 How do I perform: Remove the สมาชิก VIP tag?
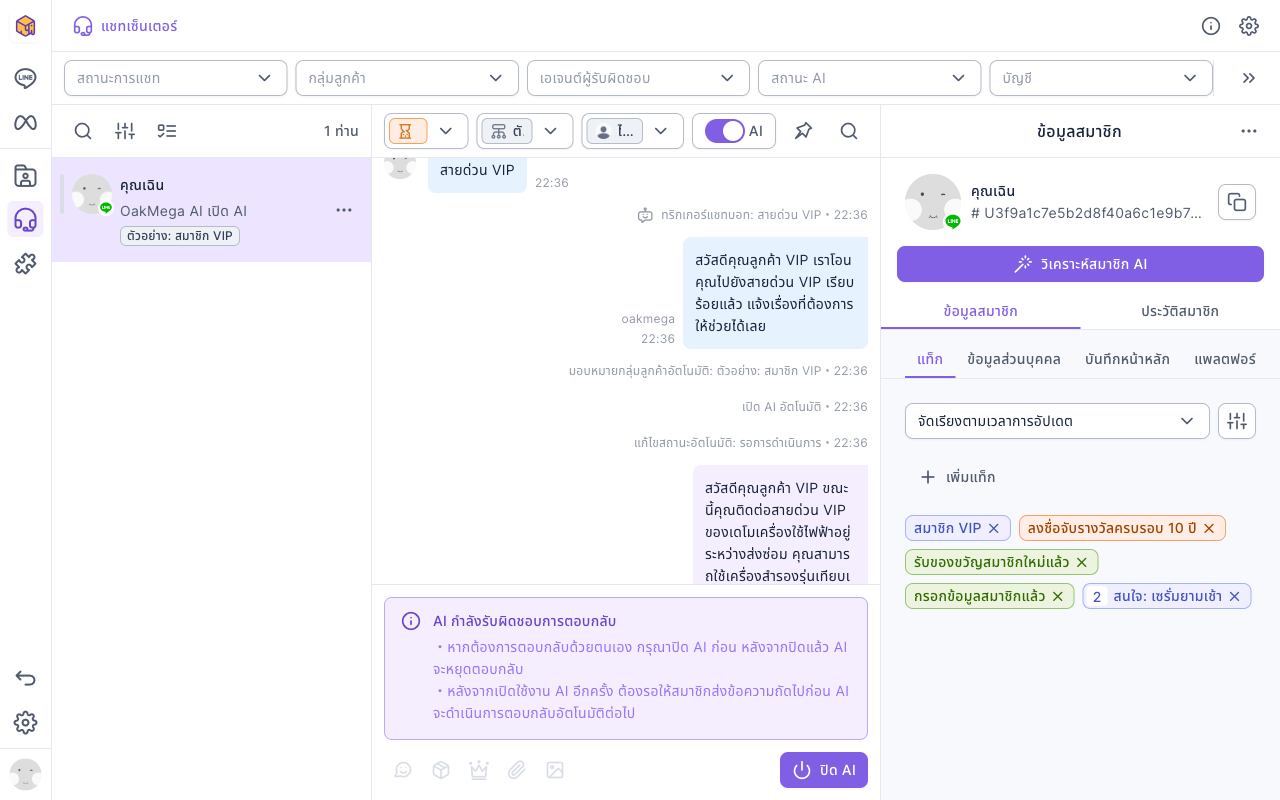click(x=993, y=528)
